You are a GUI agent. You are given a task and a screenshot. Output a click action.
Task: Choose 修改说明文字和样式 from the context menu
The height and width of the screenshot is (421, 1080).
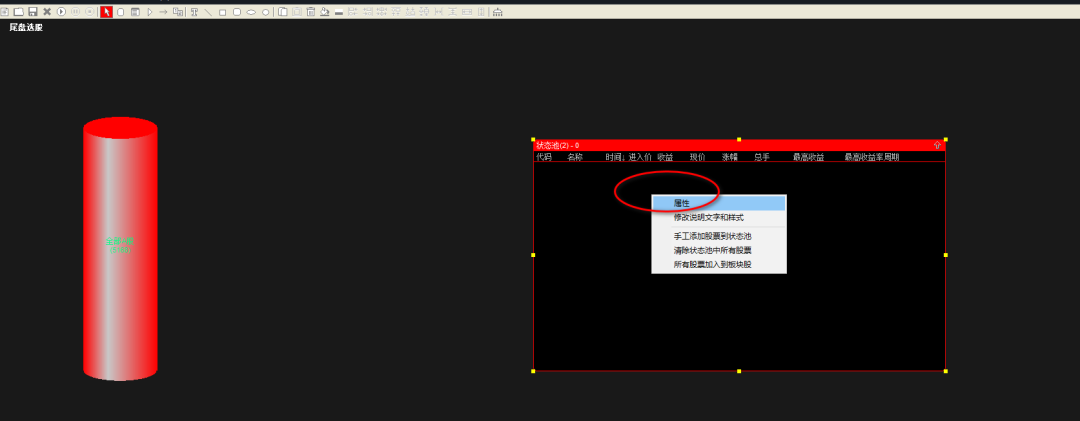coord(718,218)
